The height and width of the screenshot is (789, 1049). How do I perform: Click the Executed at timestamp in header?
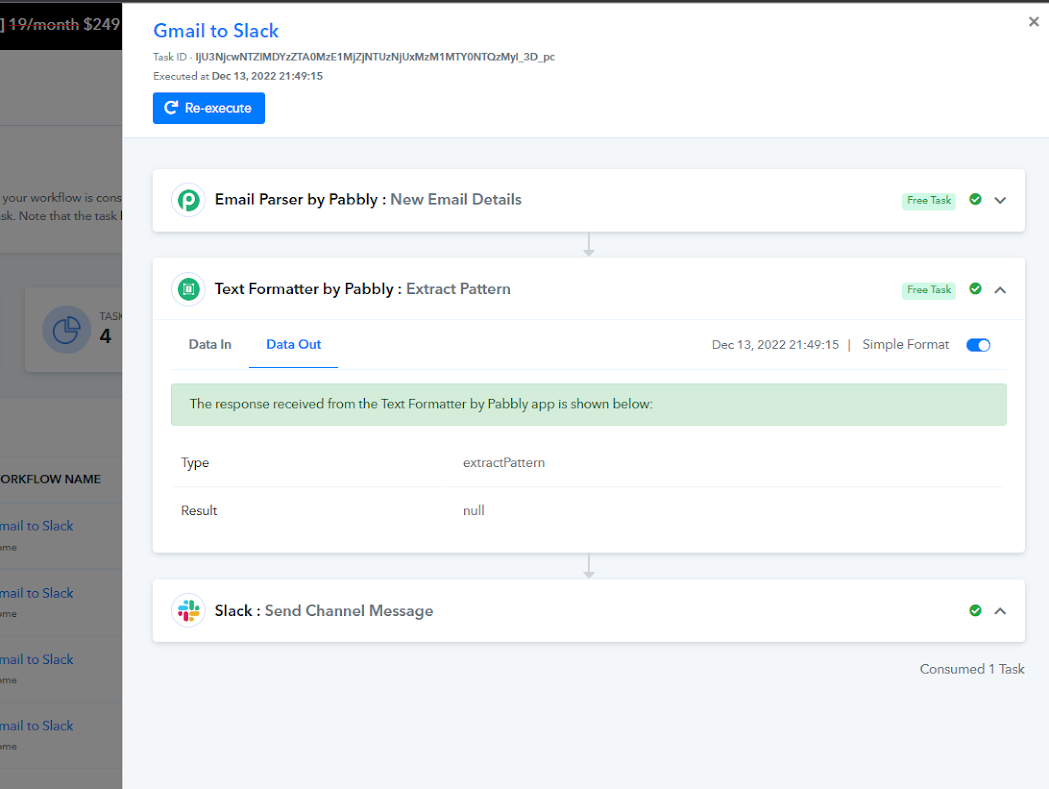267,76
